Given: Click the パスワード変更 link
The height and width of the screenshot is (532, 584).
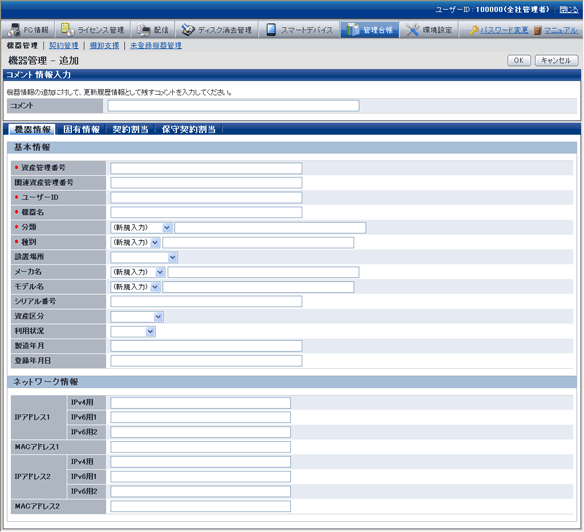Looking at the screenshot, I should 504,30.
